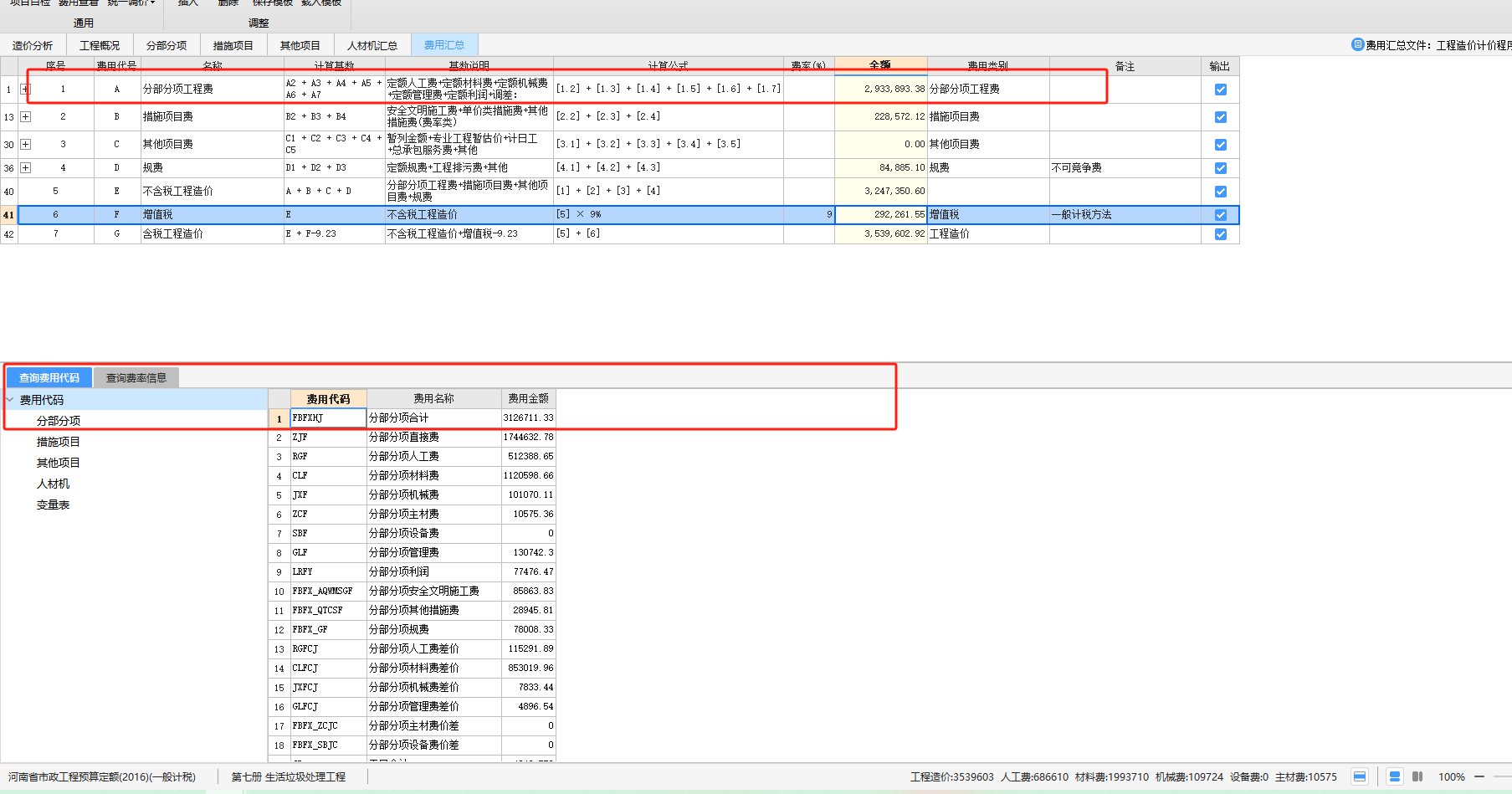Screen dimensions: 1512x794
Task: Switch to 查询费率信息 tab
Action: pyautogui.click(x=136, y=378)
